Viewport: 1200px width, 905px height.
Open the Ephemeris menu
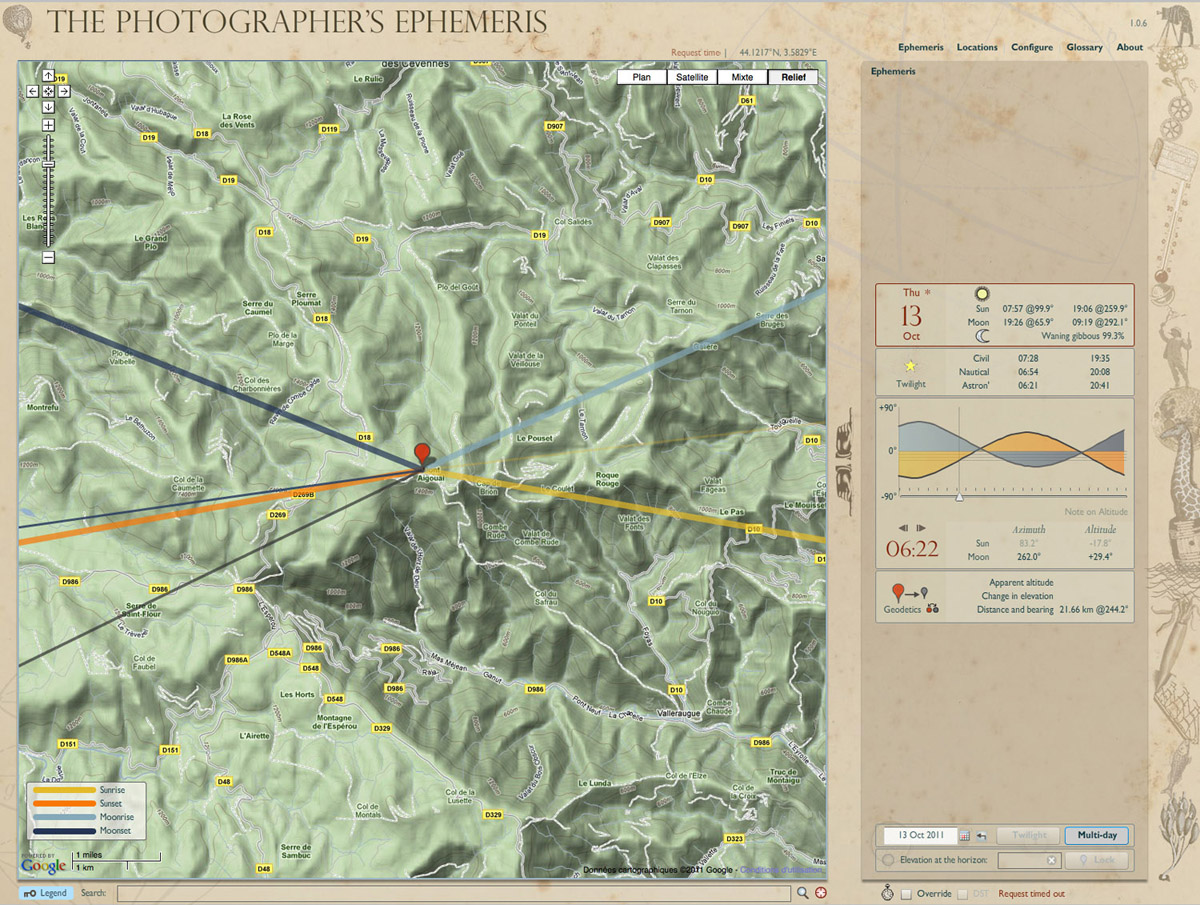(x=920, y=47)
